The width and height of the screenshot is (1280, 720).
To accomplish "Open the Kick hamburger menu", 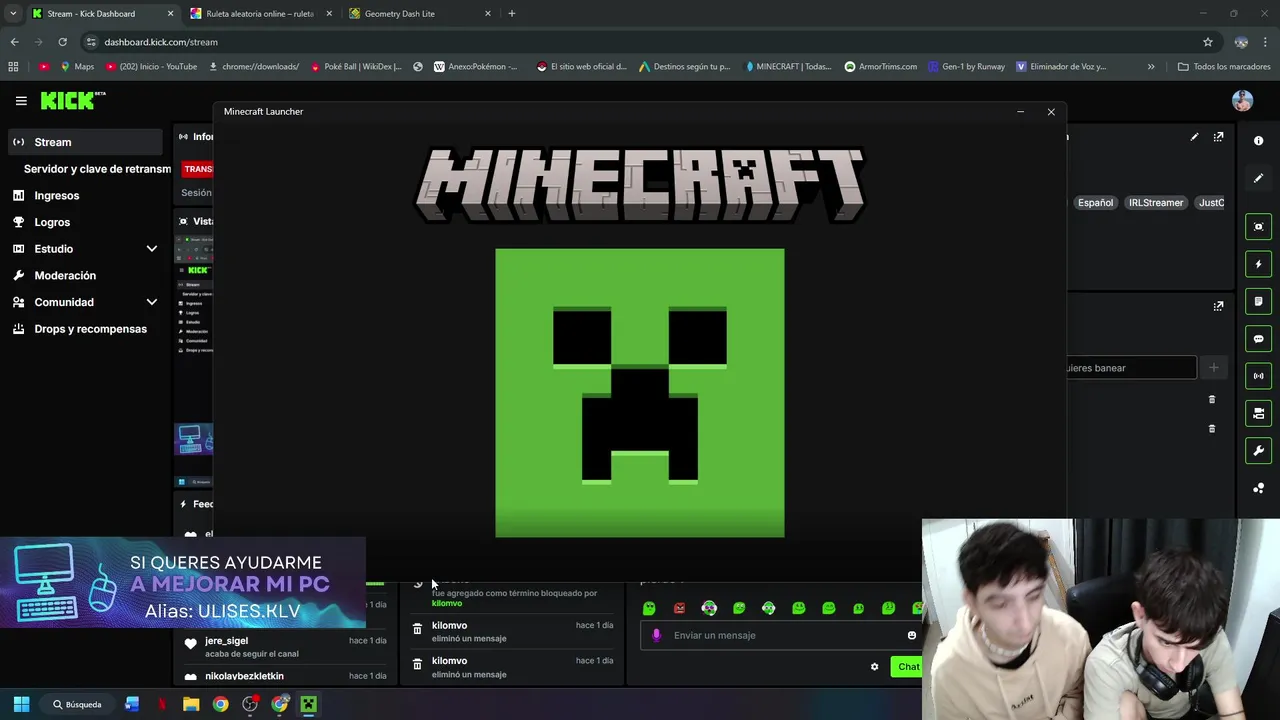I will tap(21, 100).
